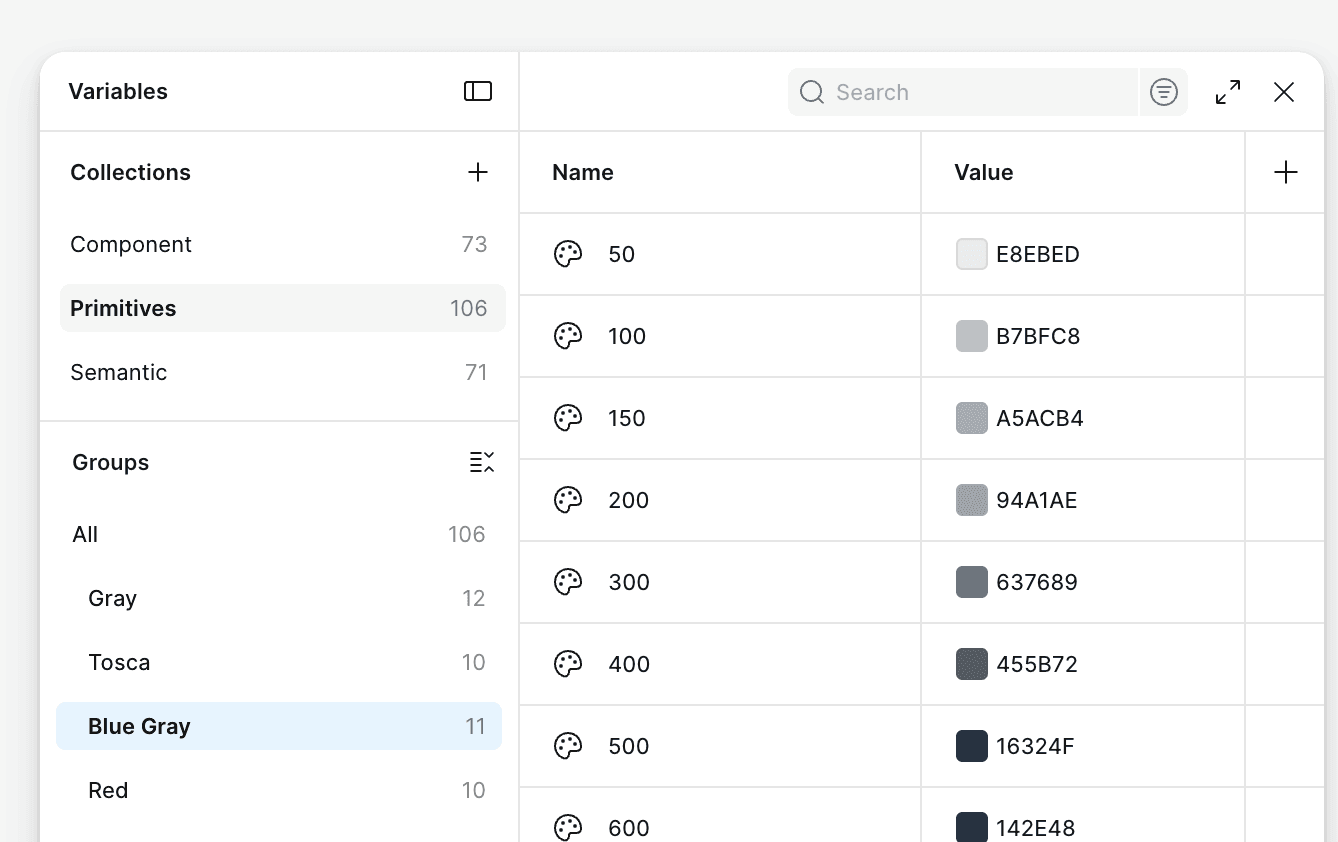Open the A5ACB4 color swatch

tap(972, 418)
